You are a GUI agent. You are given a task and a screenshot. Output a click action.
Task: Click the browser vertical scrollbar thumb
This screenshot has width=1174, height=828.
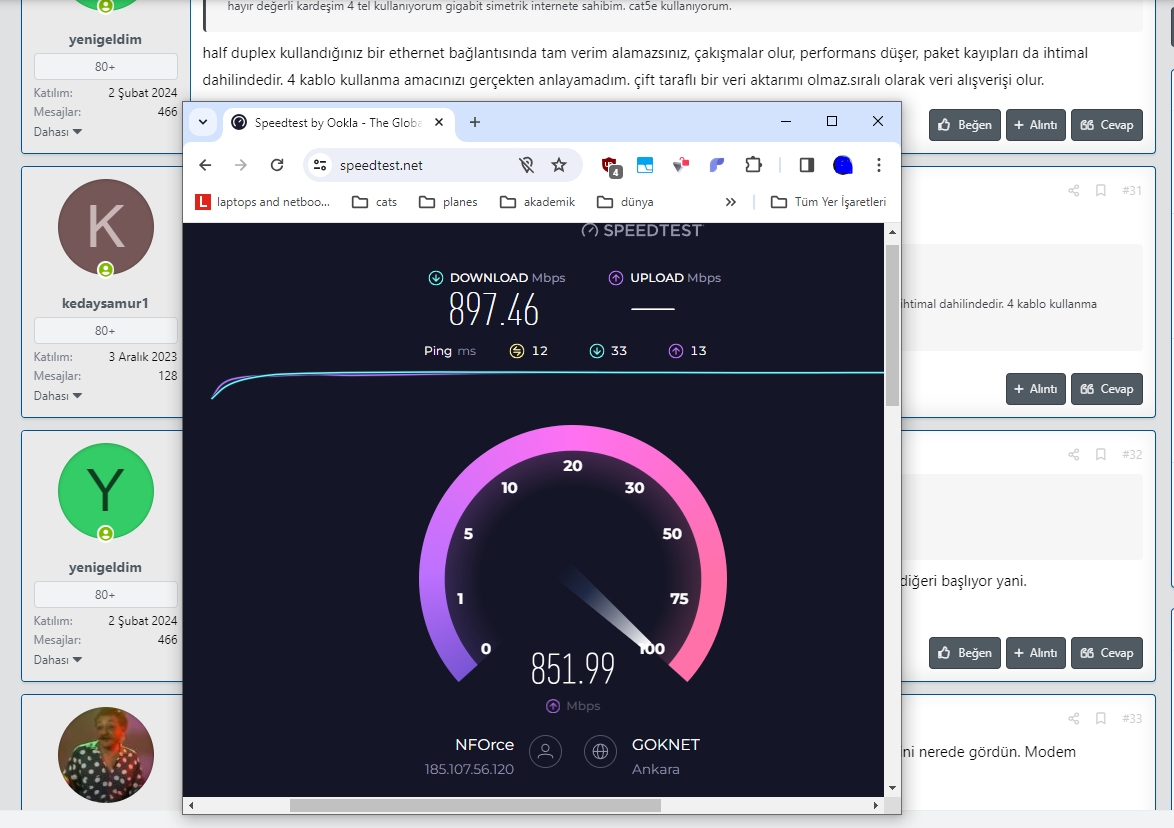click(892, 325)
